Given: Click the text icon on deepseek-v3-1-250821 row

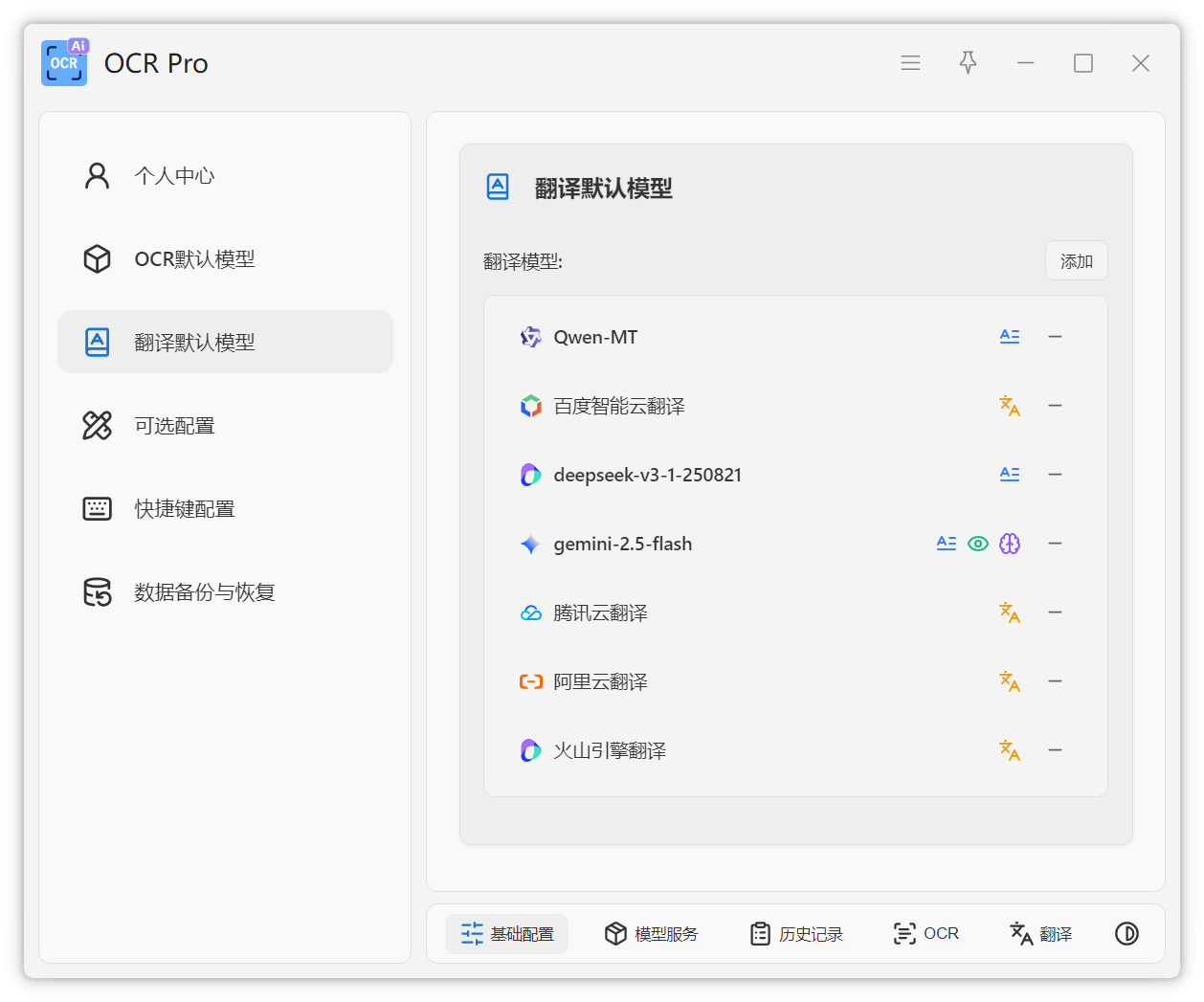Looking at the screenshot, I should tap(1009, 475).
